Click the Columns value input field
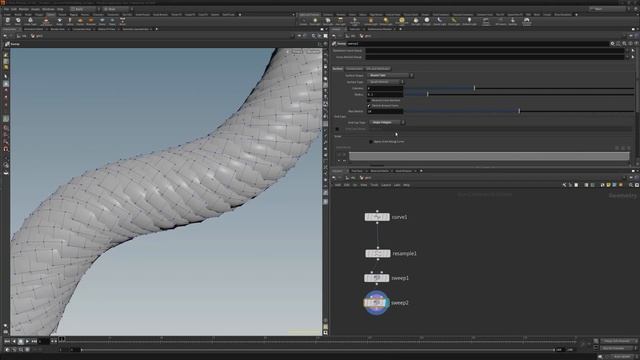640x360 pixels. click(x=385, y=88)
